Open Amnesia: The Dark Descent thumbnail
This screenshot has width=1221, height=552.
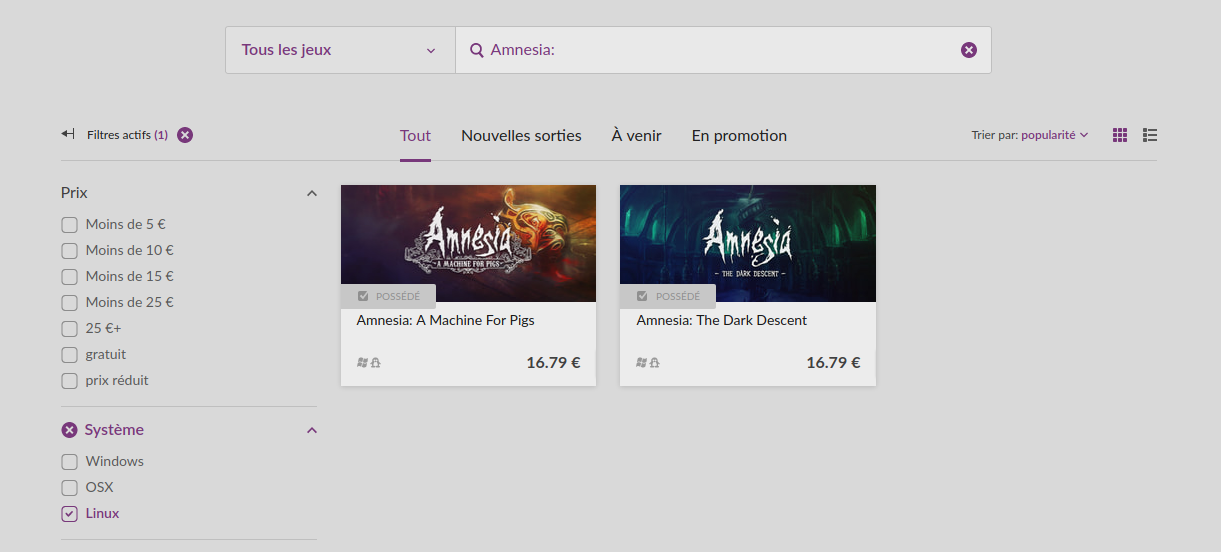pyautogui.click(x=748, y=243)
